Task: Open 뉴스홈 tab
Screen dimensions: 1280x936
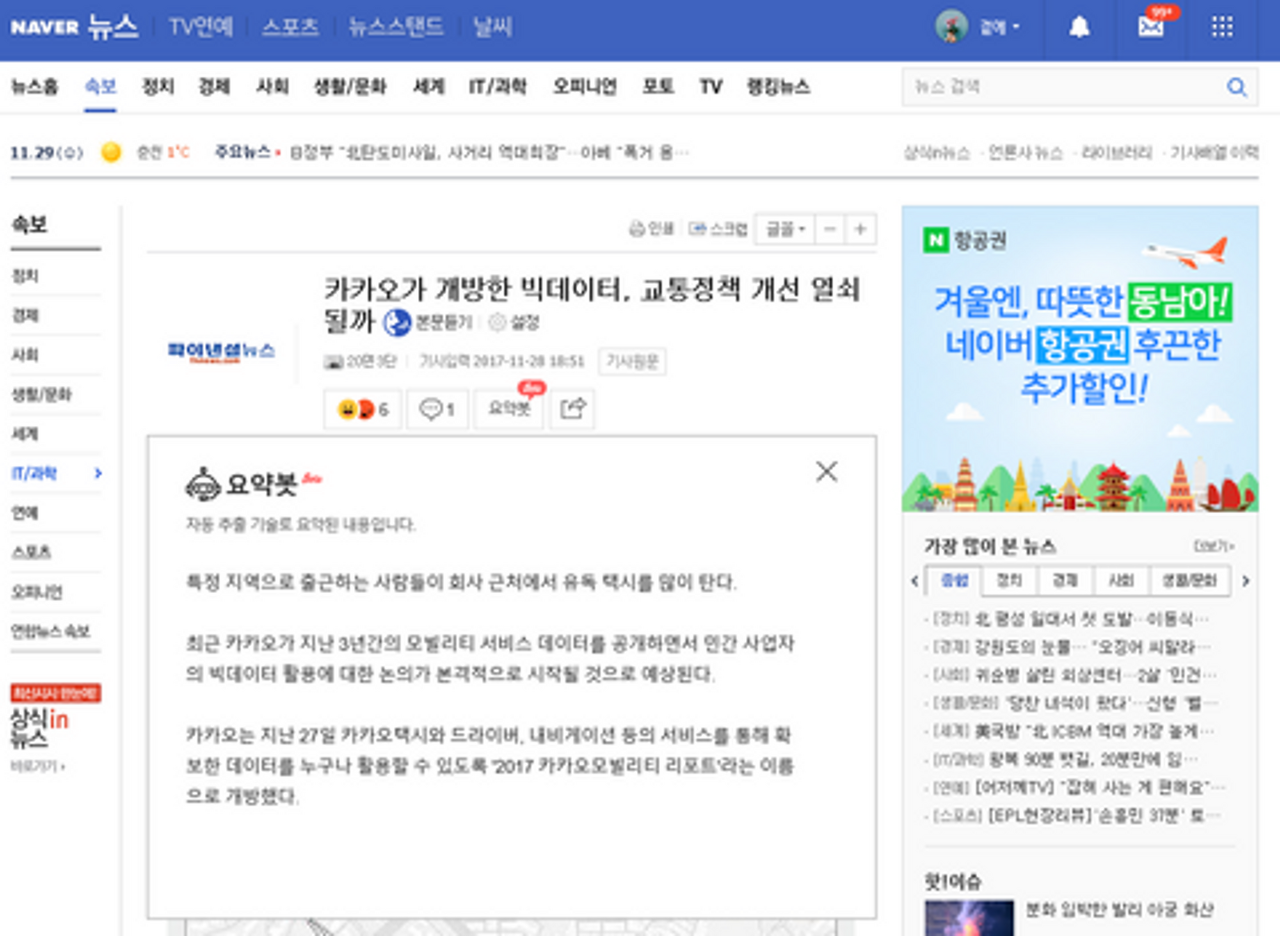Action: pos(35,87)
